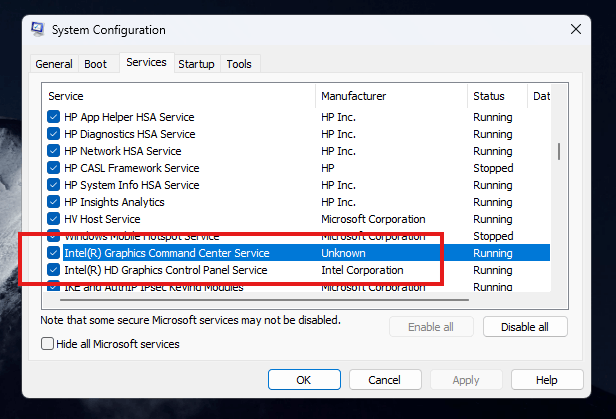Image resolution: width=616 pixels, height=419 pixels.
Task: Uncheck HP Insights Analytics service
Action: [x=53, y=202]
